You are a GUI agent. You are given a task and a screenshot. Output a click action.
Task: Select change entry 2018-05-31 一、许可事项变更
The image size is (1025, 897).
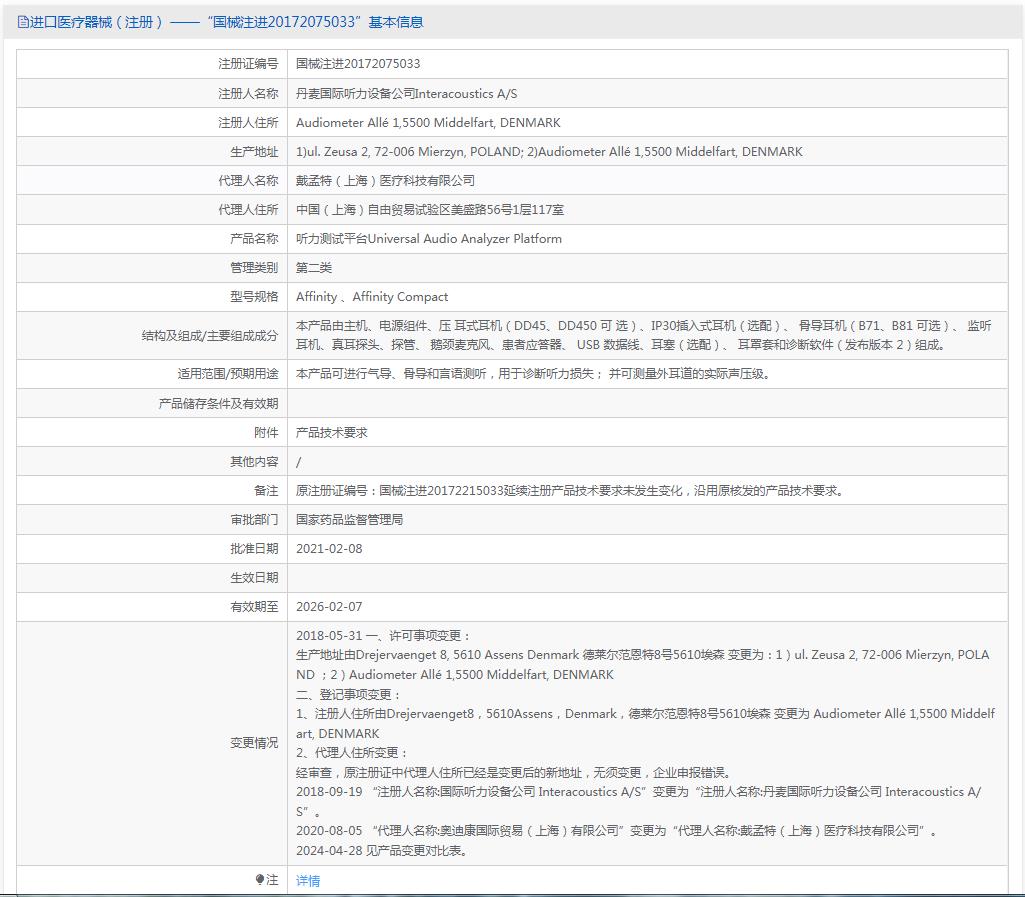(384, 635)
